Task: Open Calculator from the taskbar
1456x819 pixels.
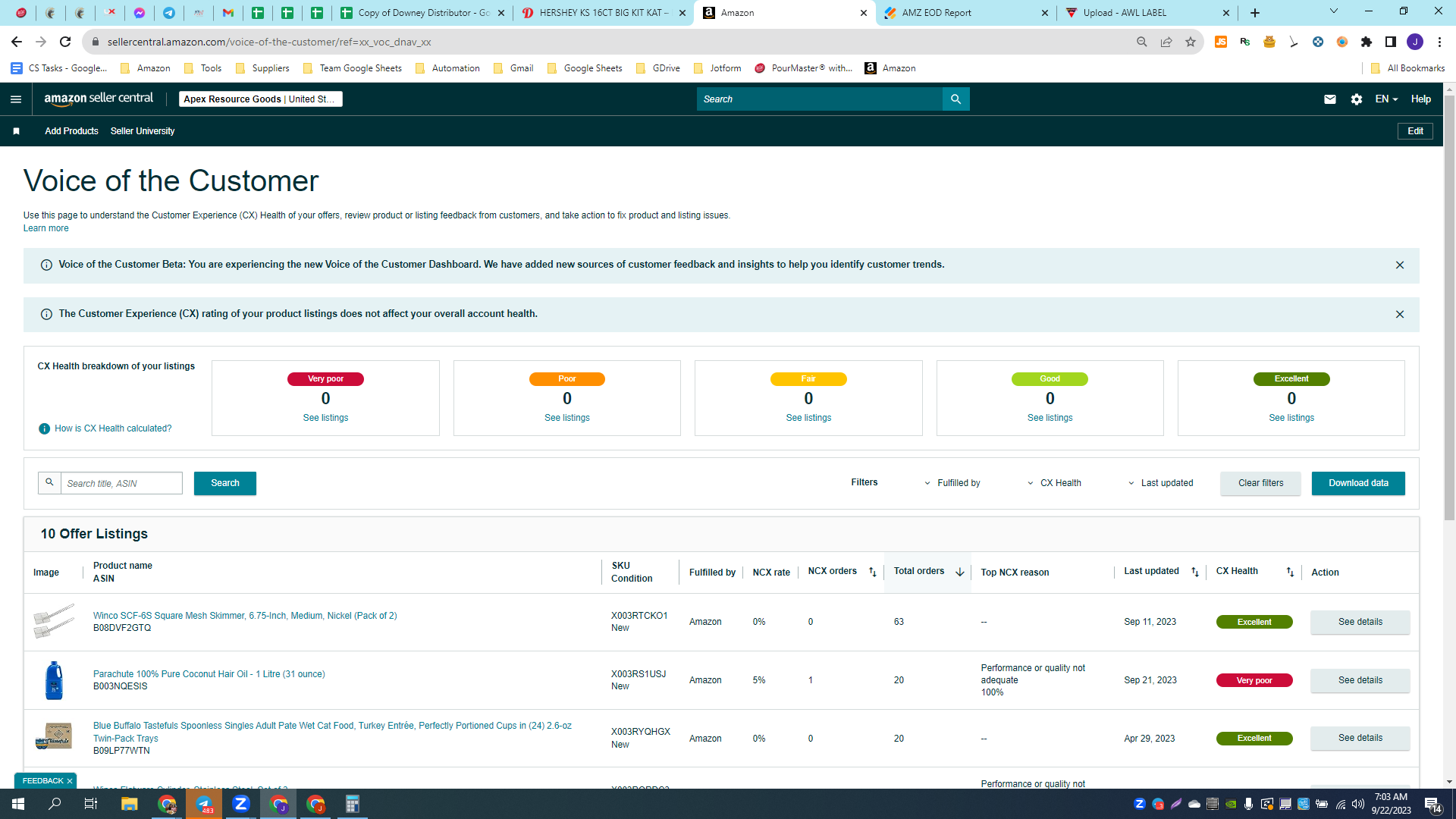Action: (353, 804)
